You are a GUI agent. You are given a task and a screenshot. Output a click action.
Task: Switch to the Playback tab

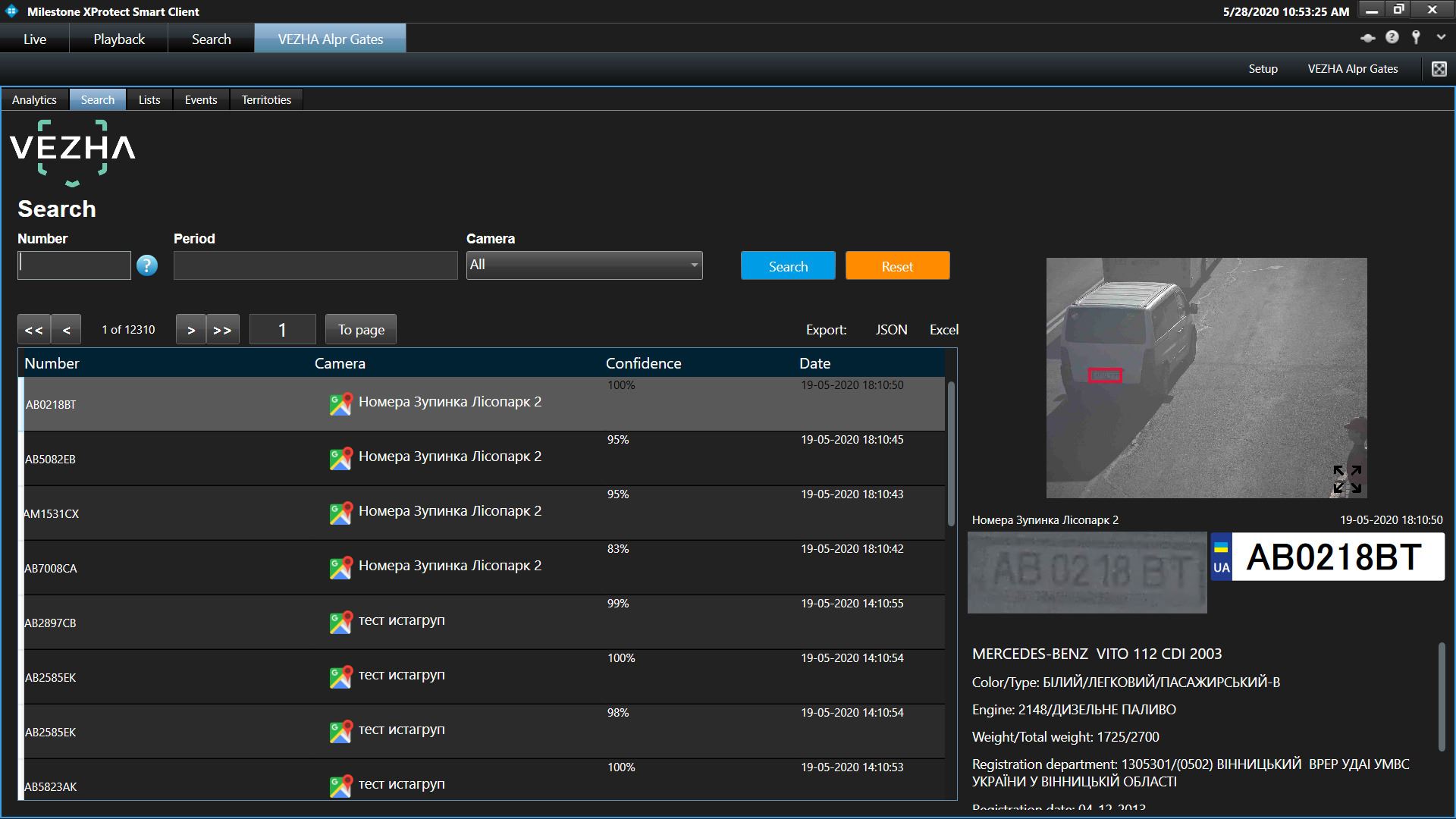[x=119, y=39]
